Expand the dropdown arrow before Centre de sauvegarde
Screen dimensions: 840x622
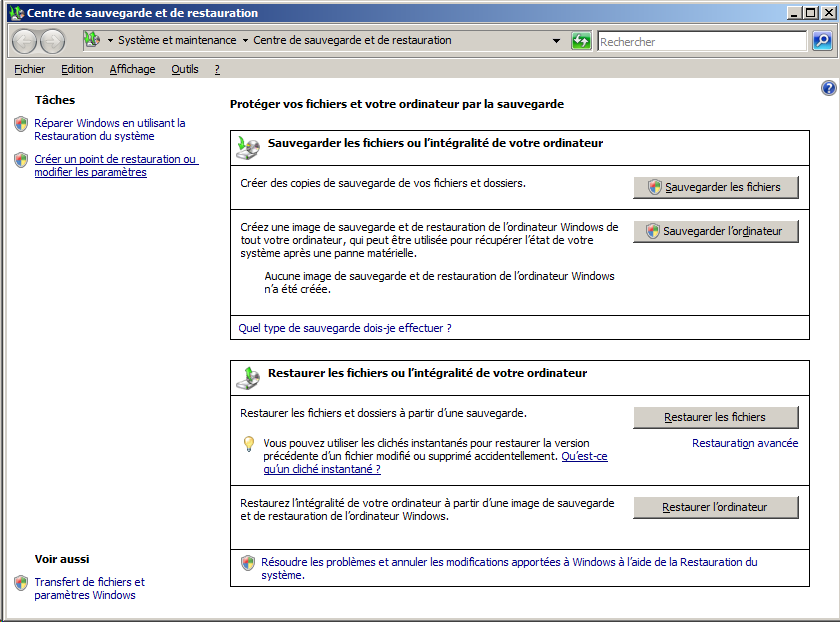click(245, 40)
